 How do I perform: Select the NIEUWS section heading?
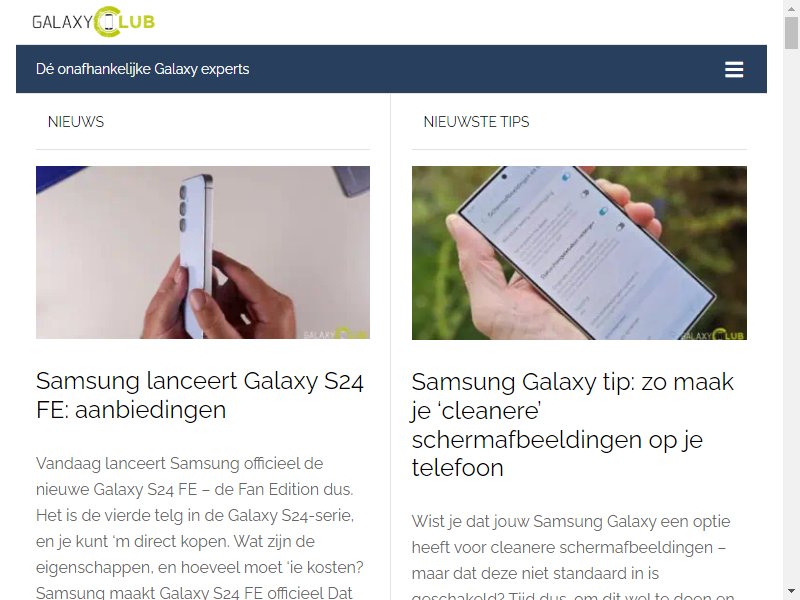pyautogui.click(x=76, y=121)
